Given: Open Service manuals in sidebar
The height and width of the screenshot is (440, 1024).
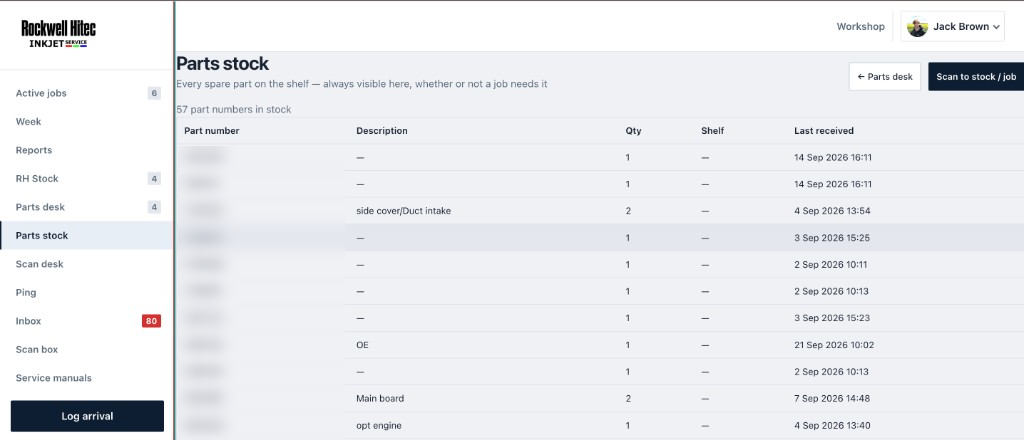Looking at the screenshot, I should (x=86, y=378).
